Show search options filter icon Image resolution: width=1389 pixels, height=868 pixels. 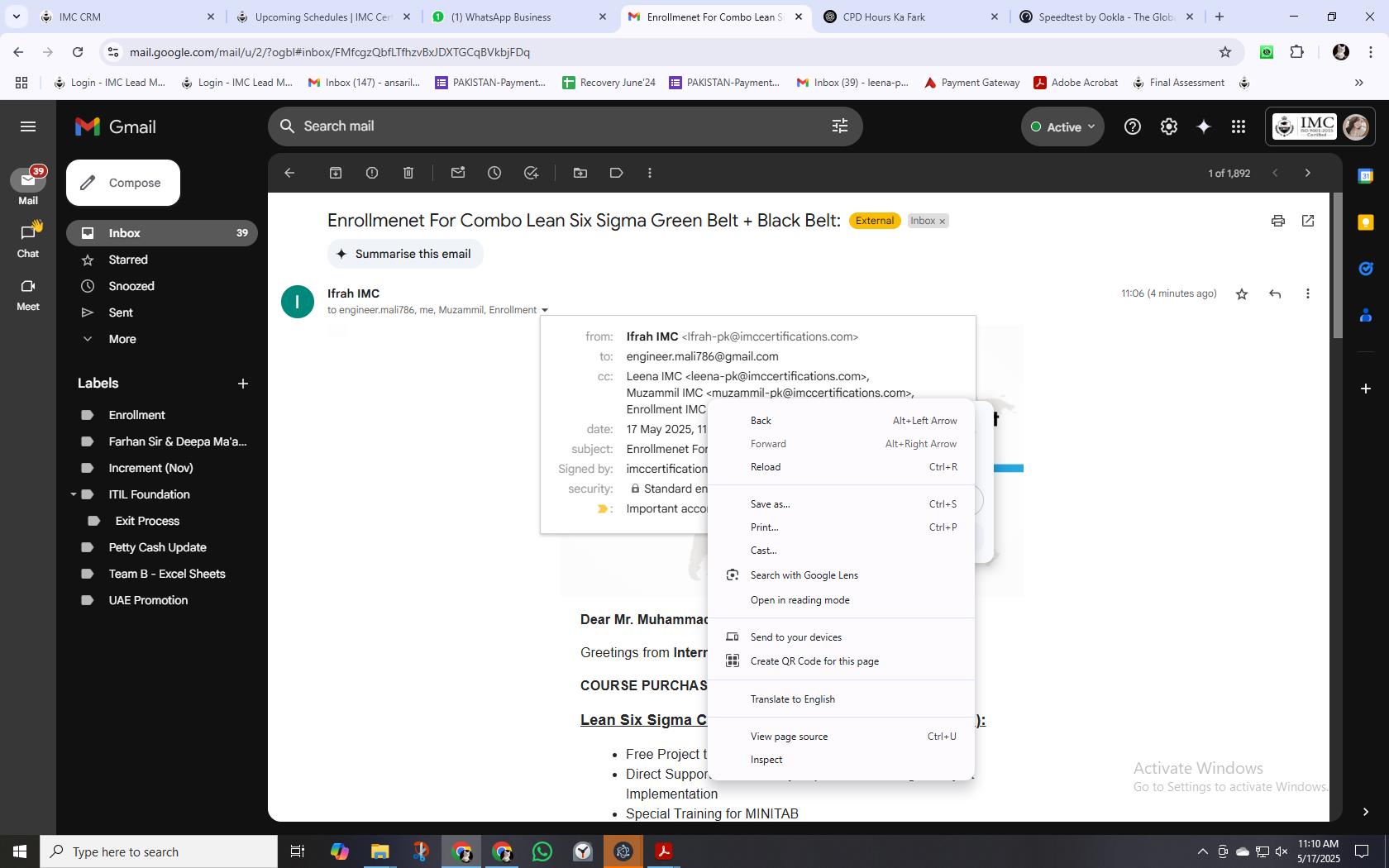pyautogui.click(x=840, y=126)
